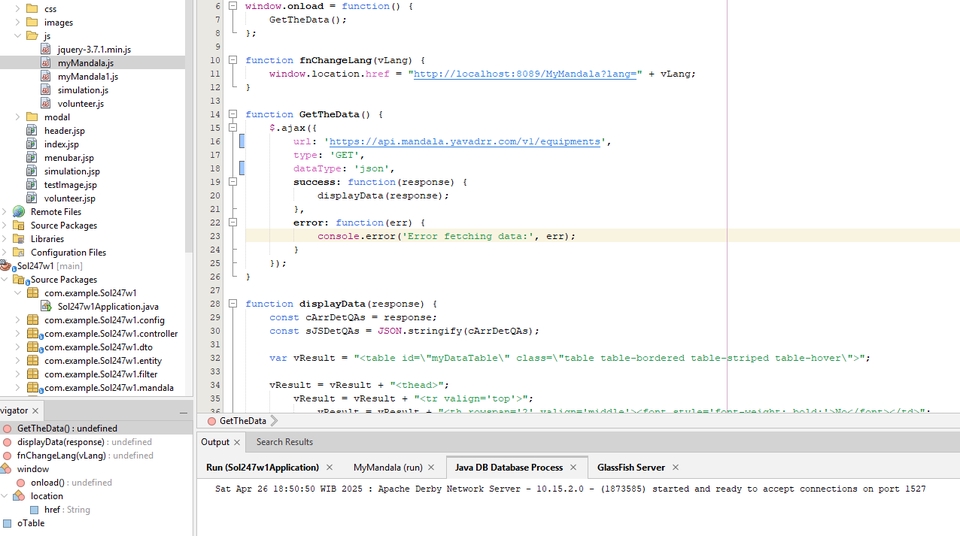The height and width of the screenshot is (536, 960).
Task: Click the com.example.Sol247w1.mandala package
Action: point(109,387)
